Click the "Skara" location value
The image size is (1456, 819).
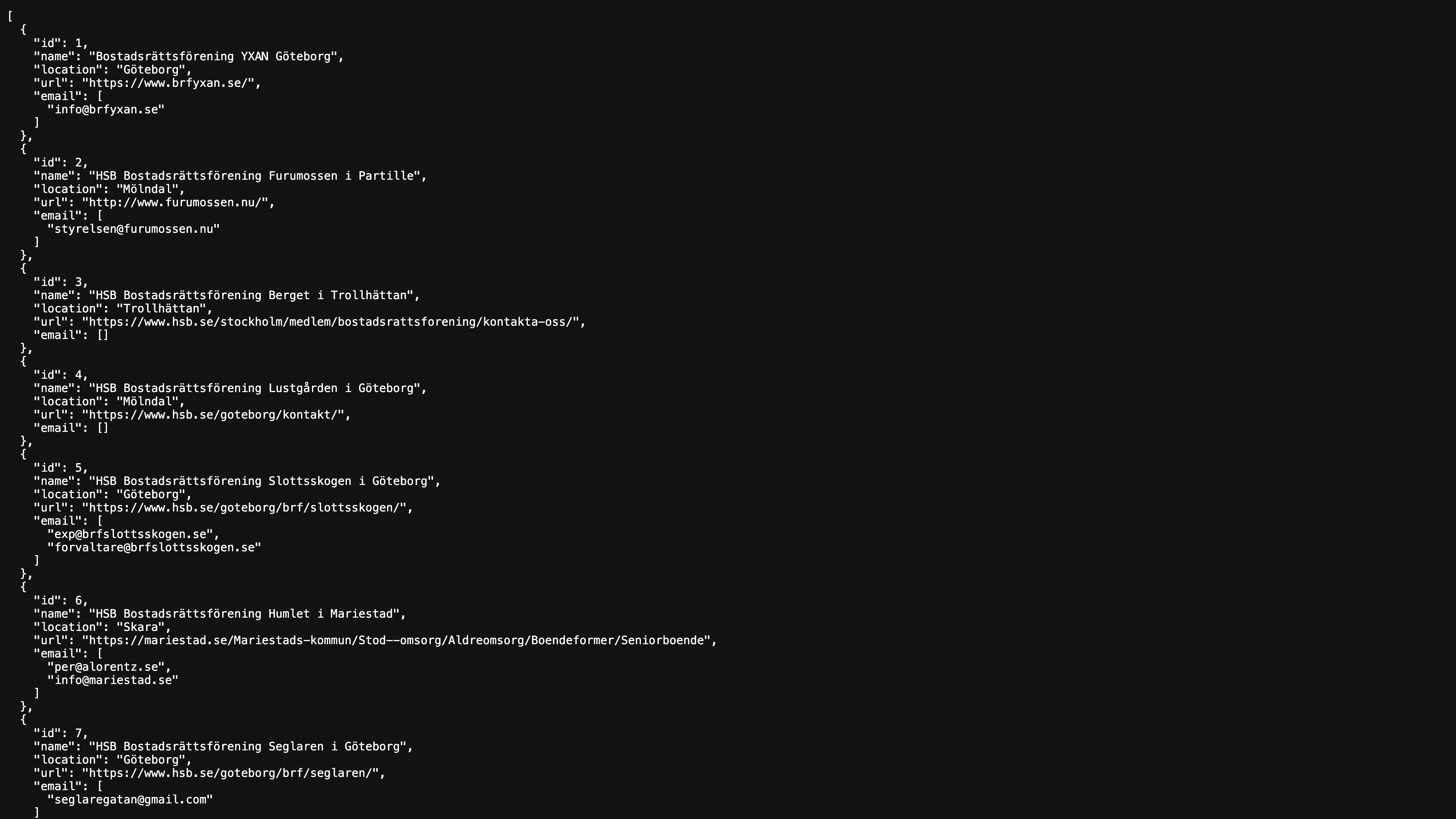[x=144, y=627]
